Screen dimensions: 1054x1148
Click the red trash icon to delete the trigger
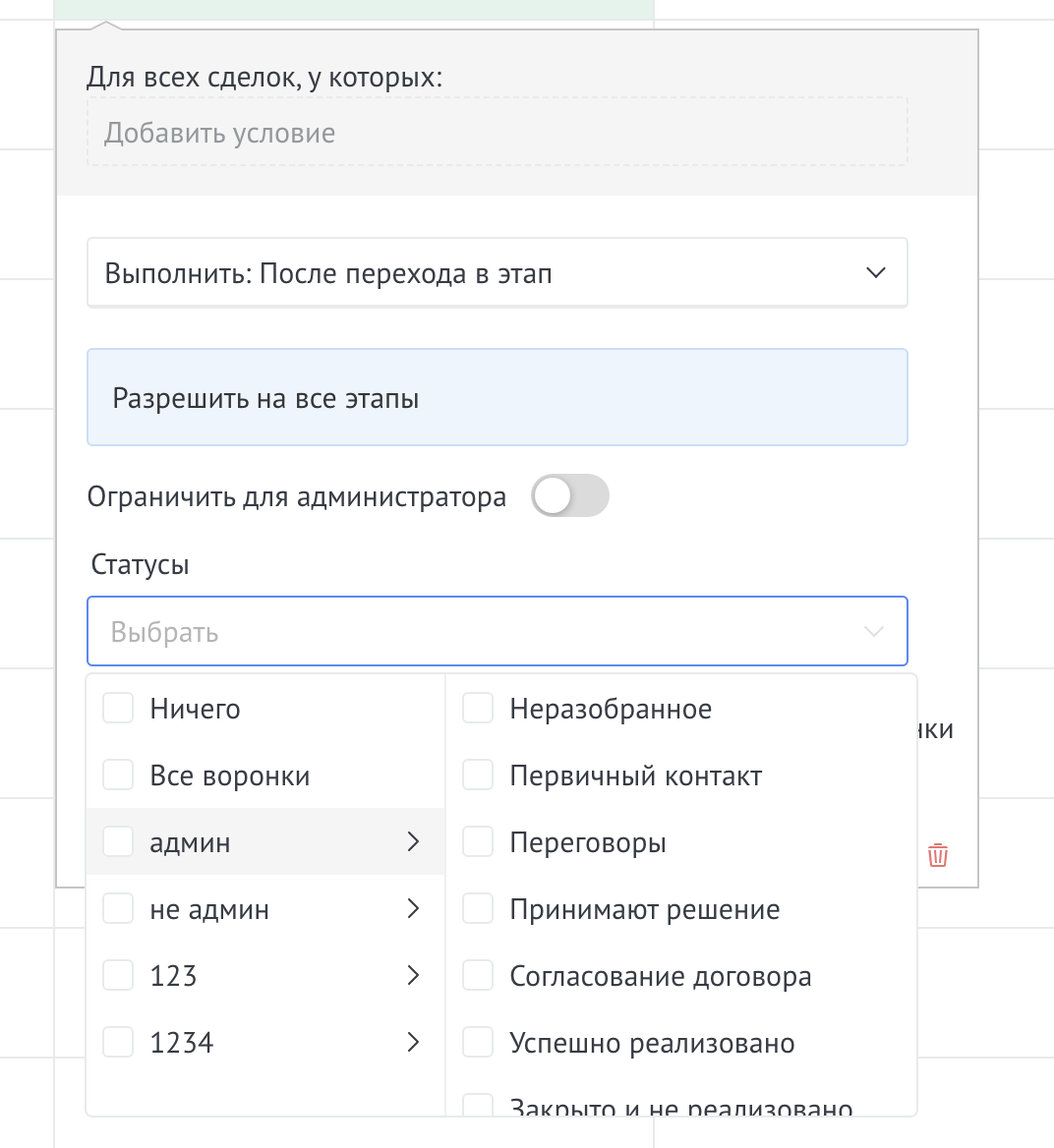point(937,855)
